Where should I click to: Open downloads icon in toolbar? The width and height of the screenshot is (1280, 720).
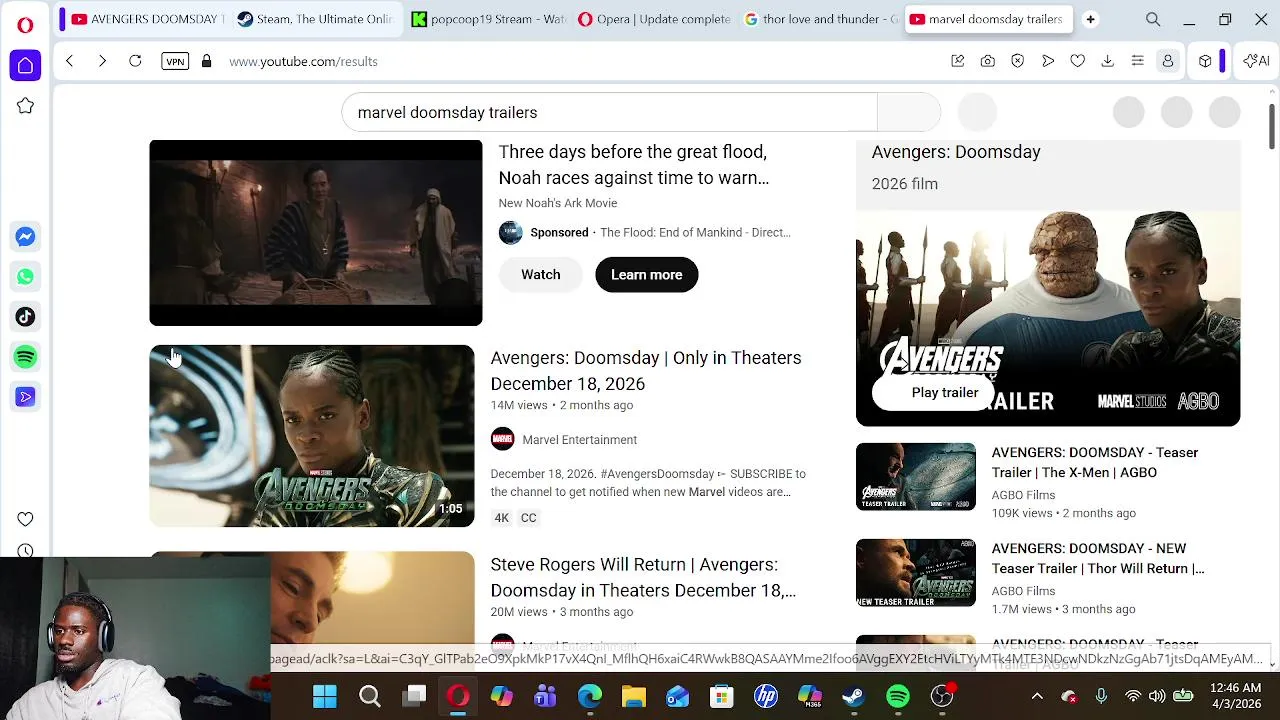(1107, 61)
